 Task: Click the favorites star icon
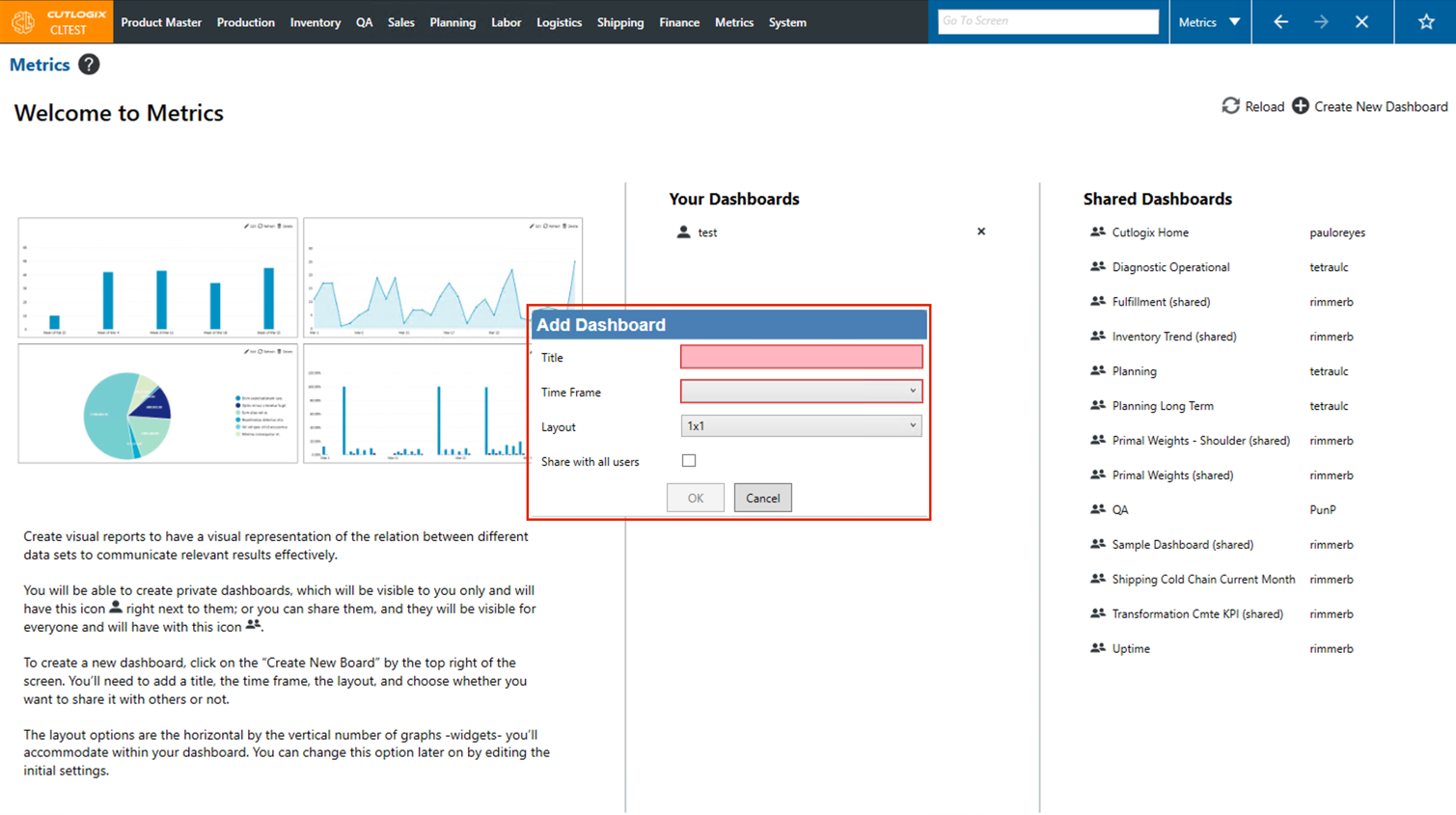(1425, 22)
